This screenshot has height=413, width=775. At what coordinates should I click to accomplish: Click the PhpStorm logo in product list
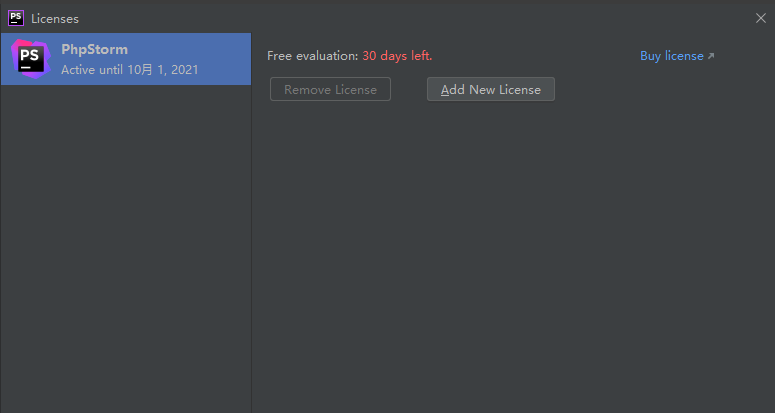click(30, 59)
